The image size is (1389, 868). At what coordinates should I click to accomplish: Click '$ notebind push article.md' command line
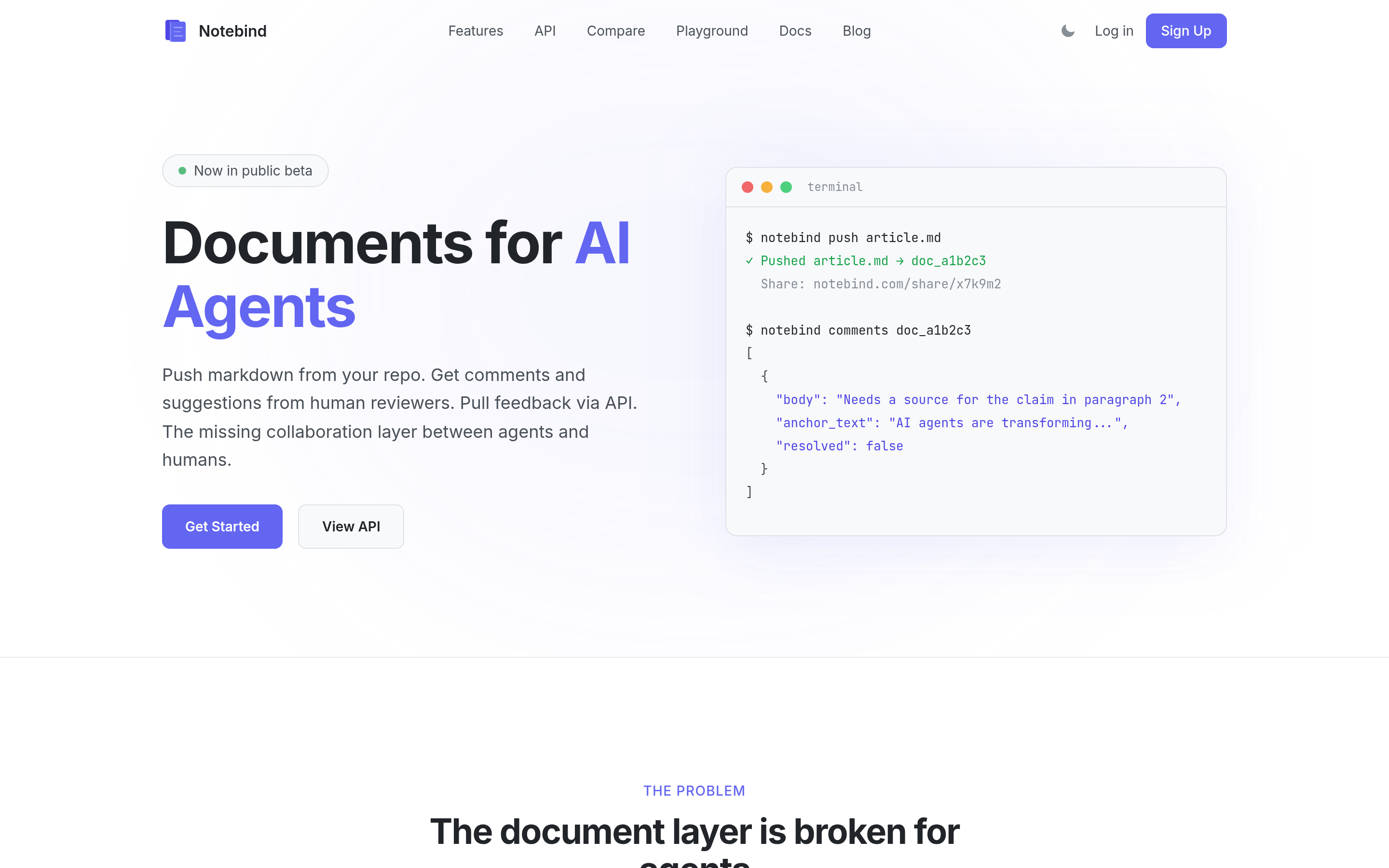[843, 238]
